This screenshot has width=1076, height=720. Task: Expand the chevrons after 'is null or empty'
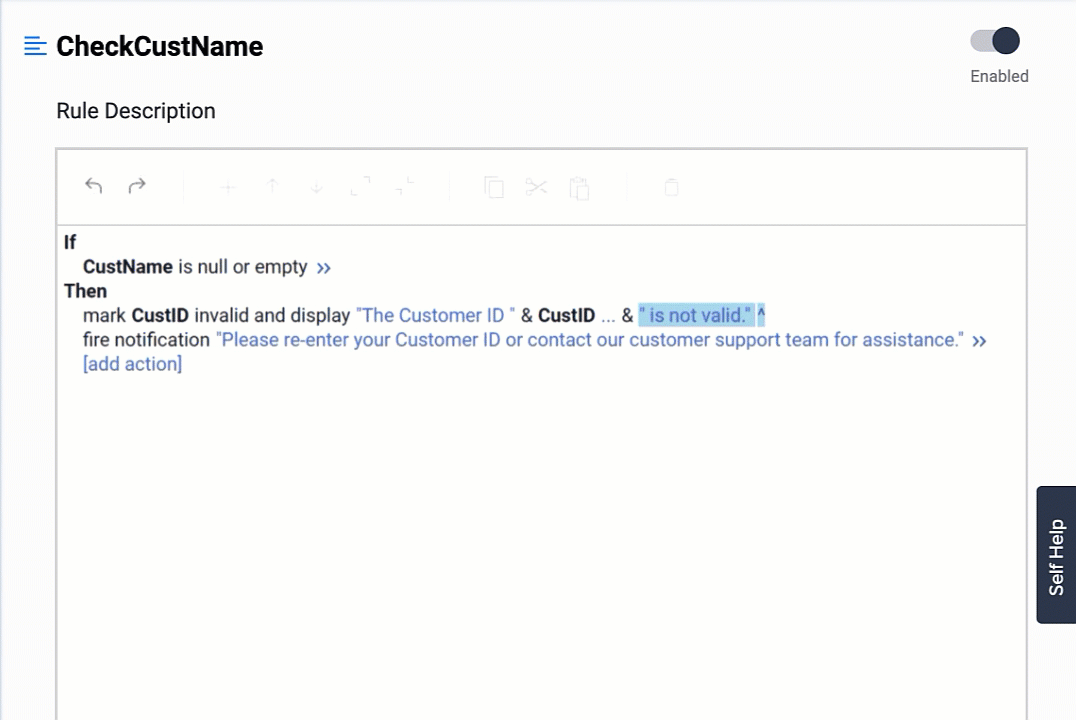click(x=323, y=268)
